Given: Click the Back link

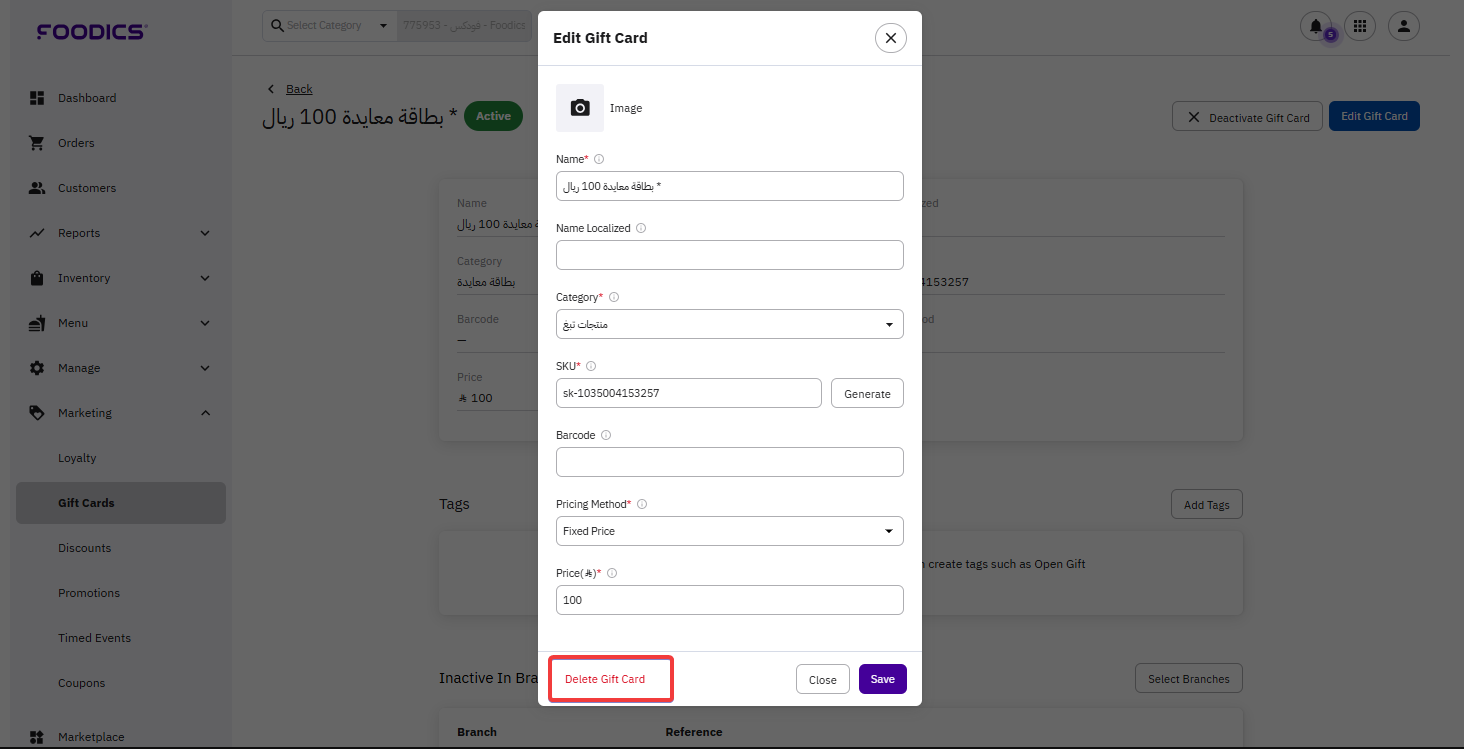Looking at the screenshot, I should (x=299, y=89).
